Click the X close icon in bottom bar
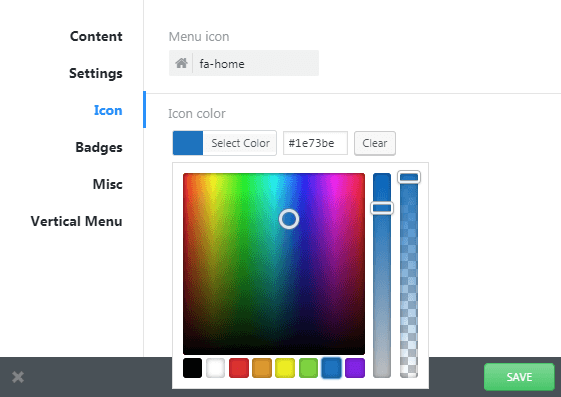 click(18, 377)
